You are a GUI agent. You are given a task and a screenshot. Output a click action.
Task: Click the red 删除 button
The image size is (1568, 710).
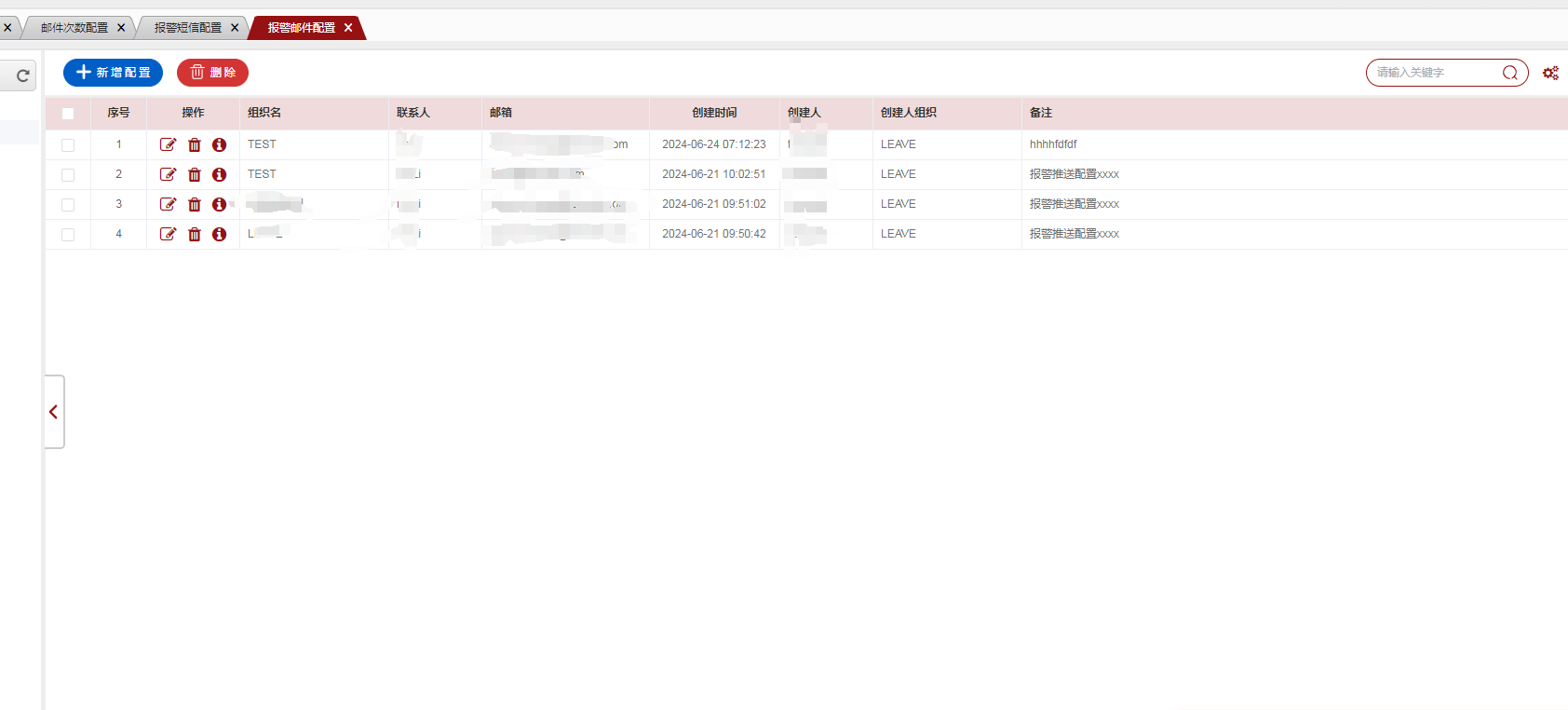click(212, 73)
